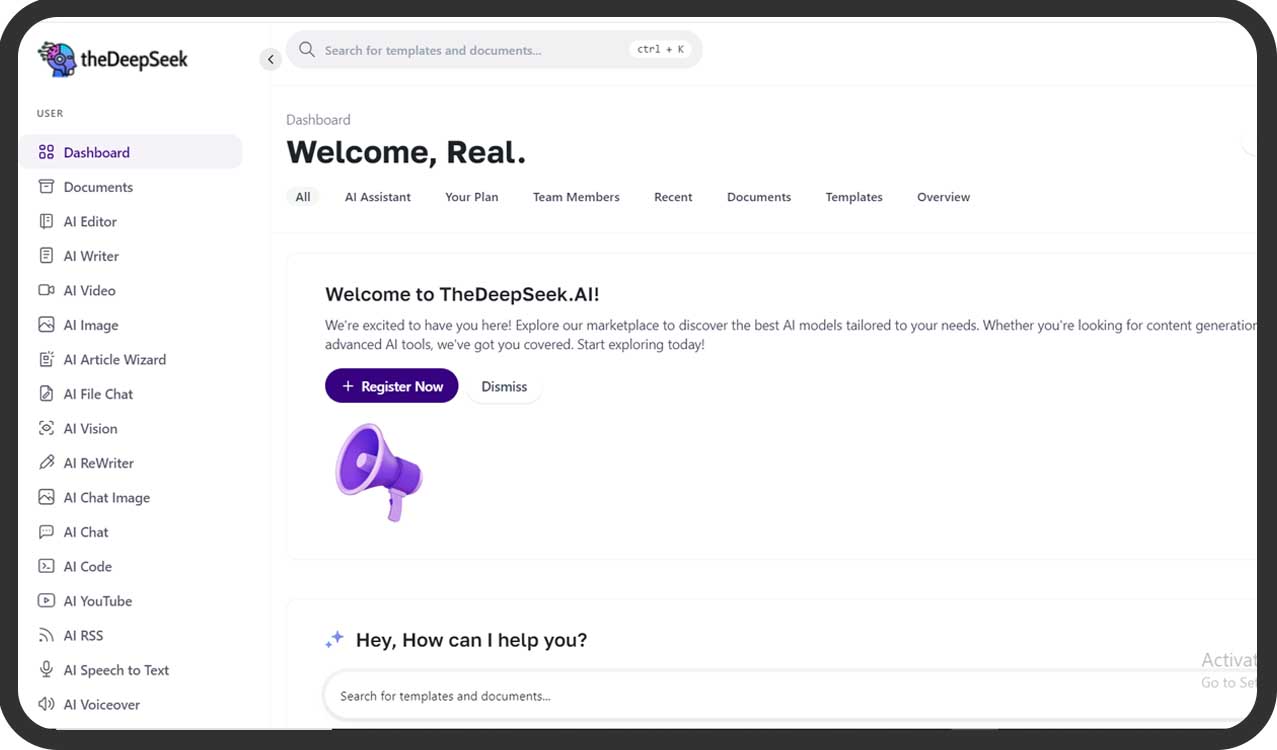Open the Overview tab

pos(943,197)
